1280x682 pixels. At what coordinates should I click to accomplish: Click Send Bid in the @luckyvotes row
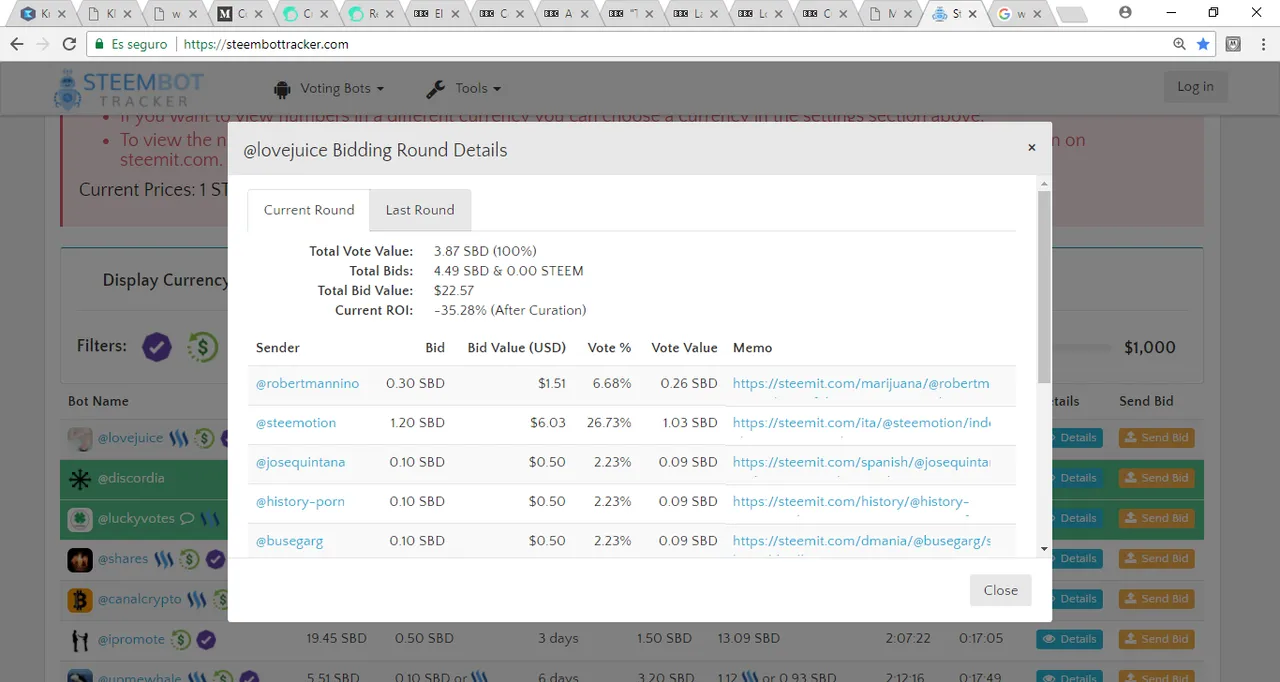[1156, 518]
